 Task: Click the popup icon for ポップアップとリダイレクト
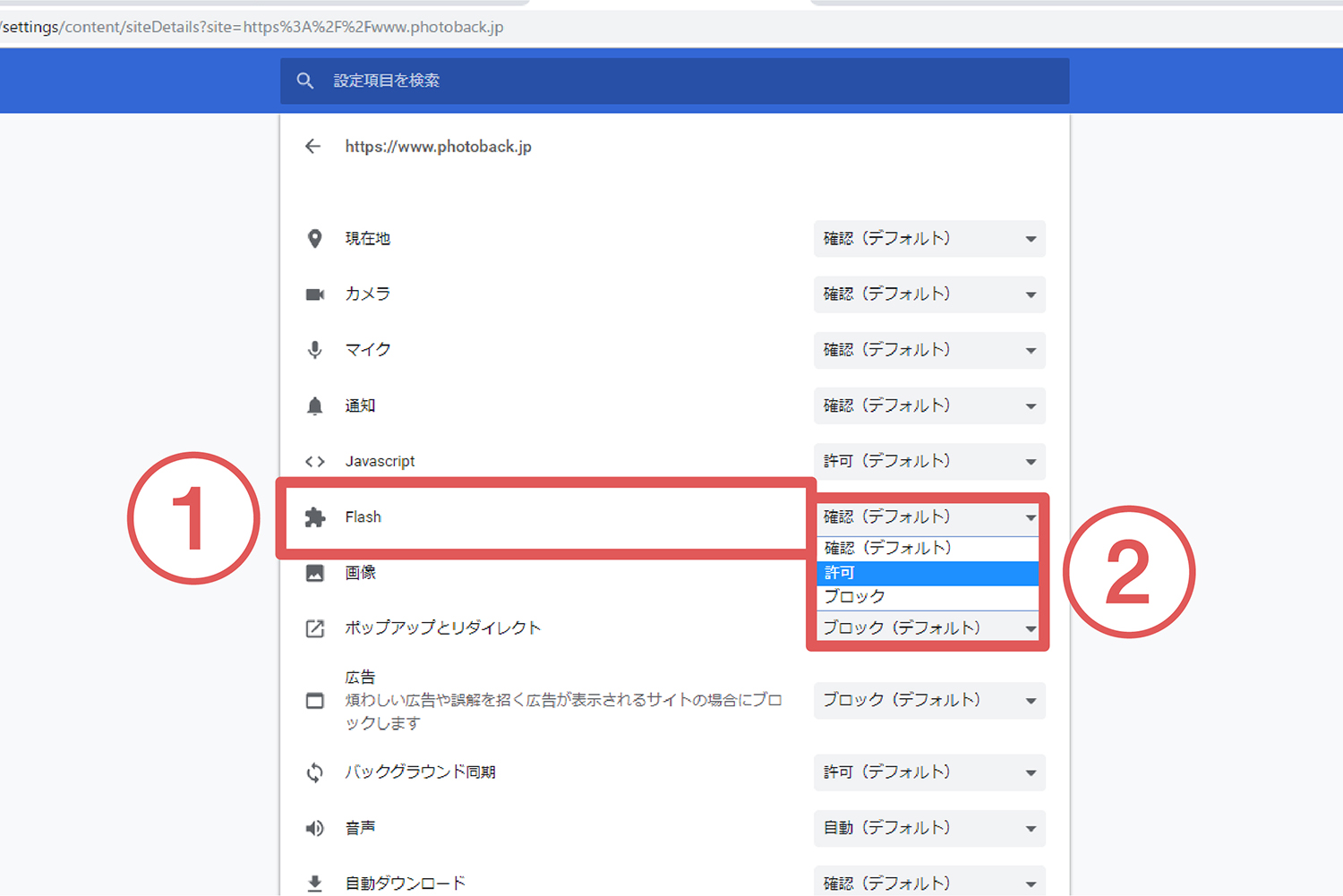[315, 628]
